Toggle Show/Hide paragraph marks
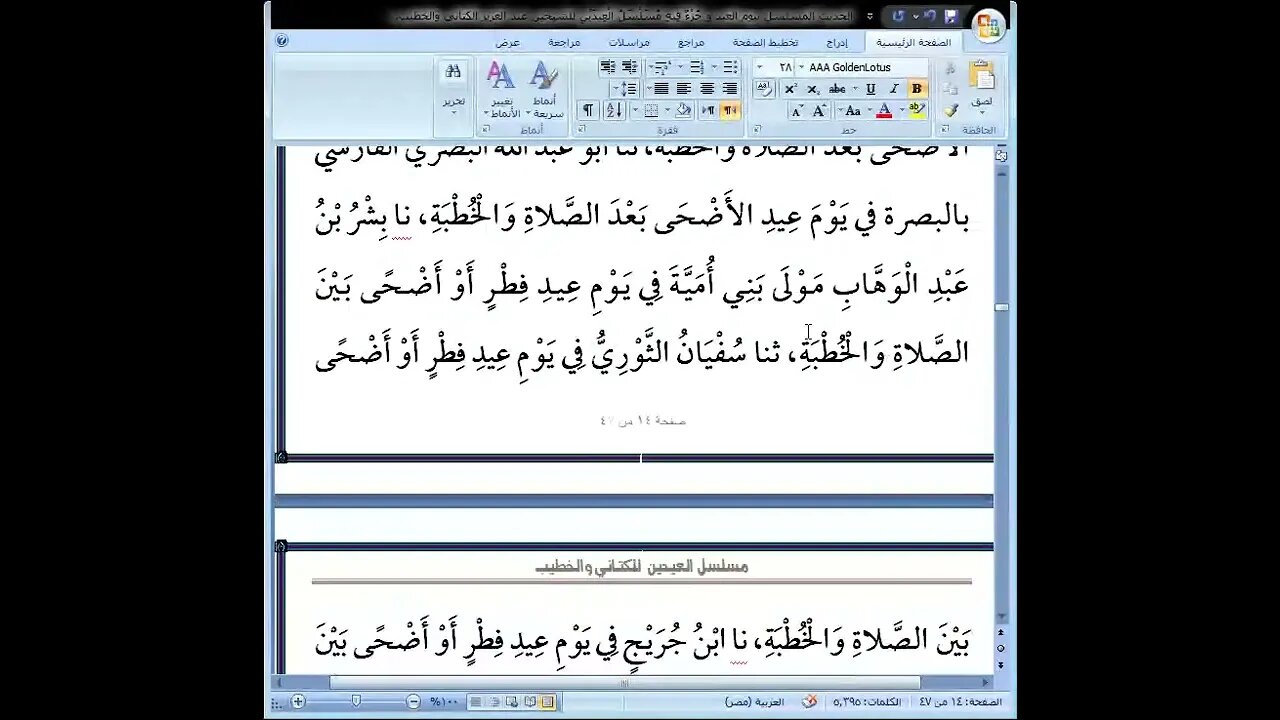The image size is (1280, 720). [587, 110]
